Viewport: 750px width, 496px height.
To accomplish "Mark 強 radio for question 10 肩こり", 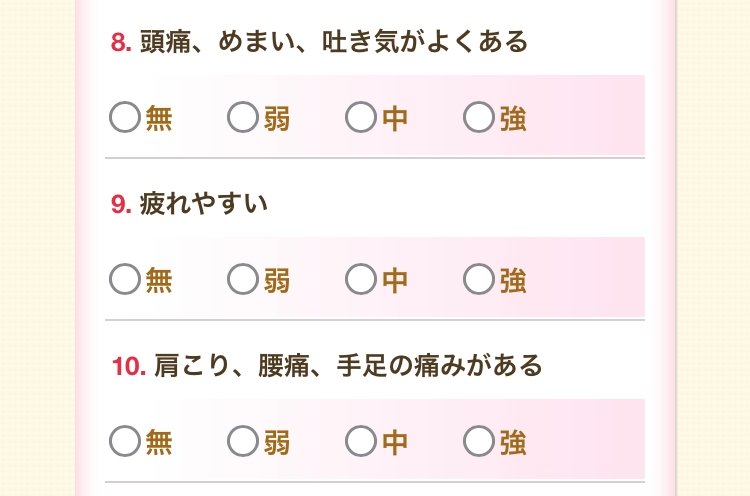I will 479,441.
